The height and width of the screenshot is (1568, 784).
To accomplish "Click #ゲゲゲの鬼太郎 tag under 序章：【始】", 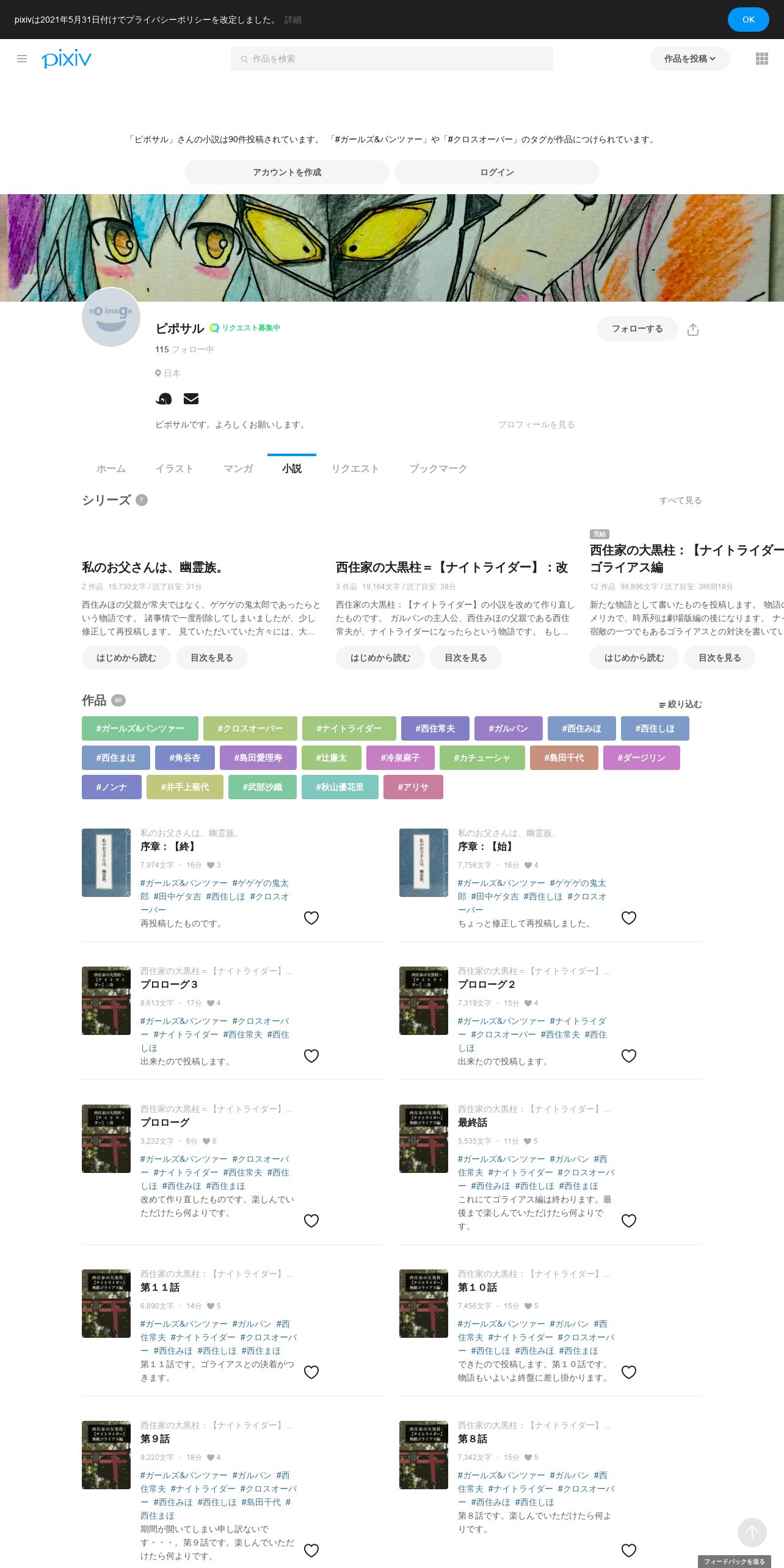I will click(x=531, y=890).
